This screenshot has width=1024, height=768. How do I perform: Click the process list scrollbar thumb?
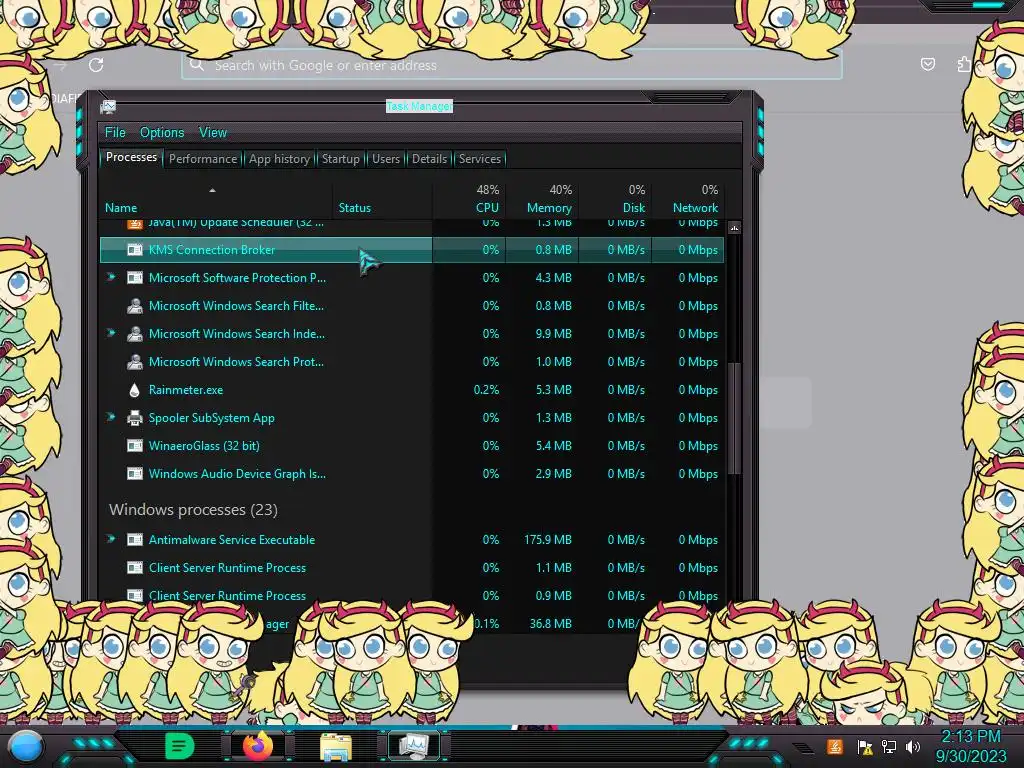click(x=734, y=418)
